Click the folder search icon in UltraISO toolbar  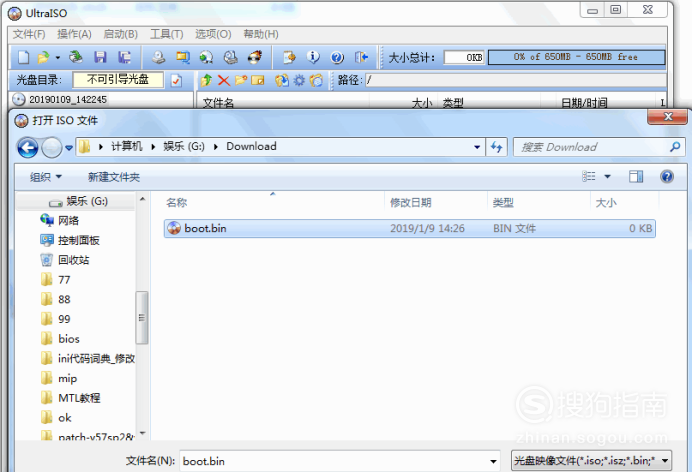coord(183,57)
